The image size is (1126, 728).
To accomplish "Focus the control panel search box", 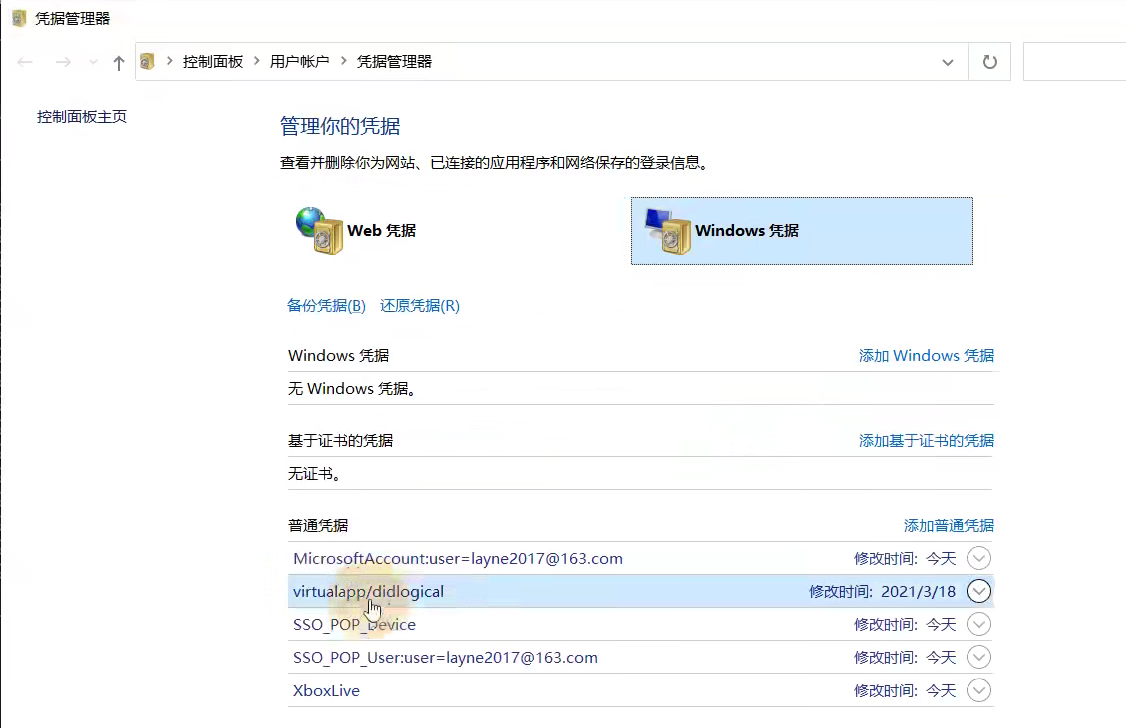I will coord(1074,62).
